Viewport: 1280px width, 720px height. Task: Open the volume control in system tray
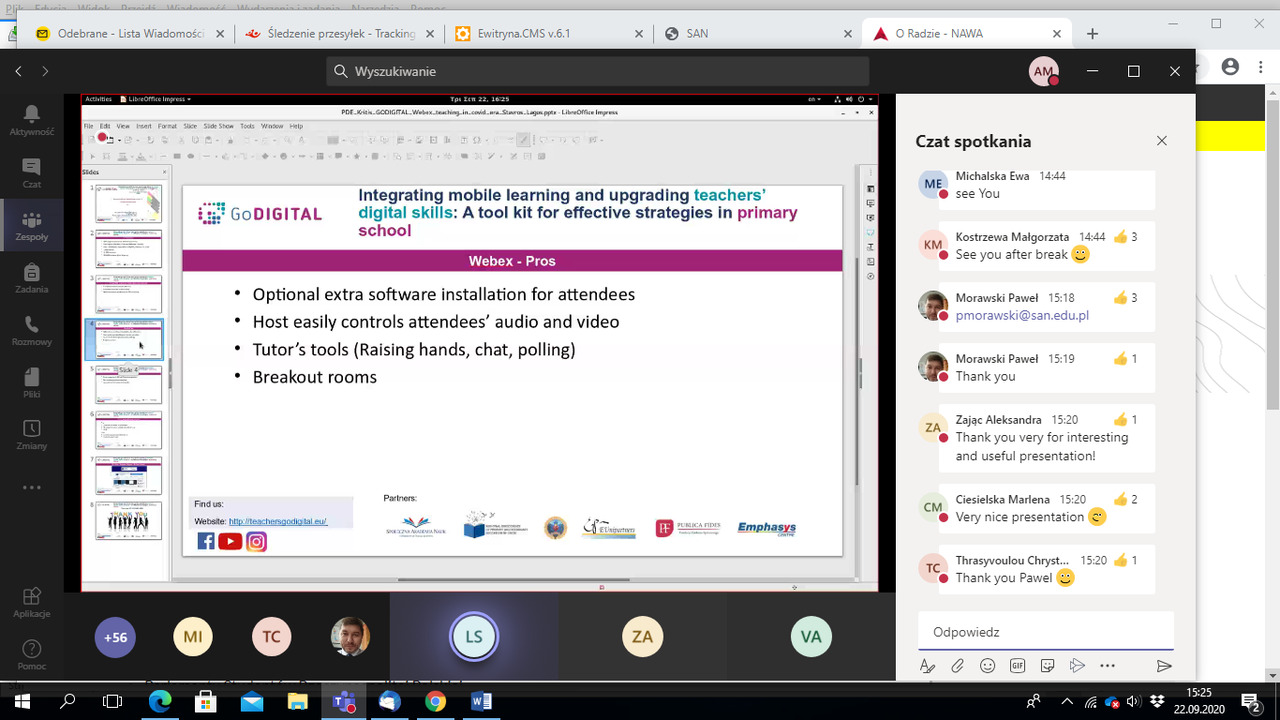pos(1136,702)
